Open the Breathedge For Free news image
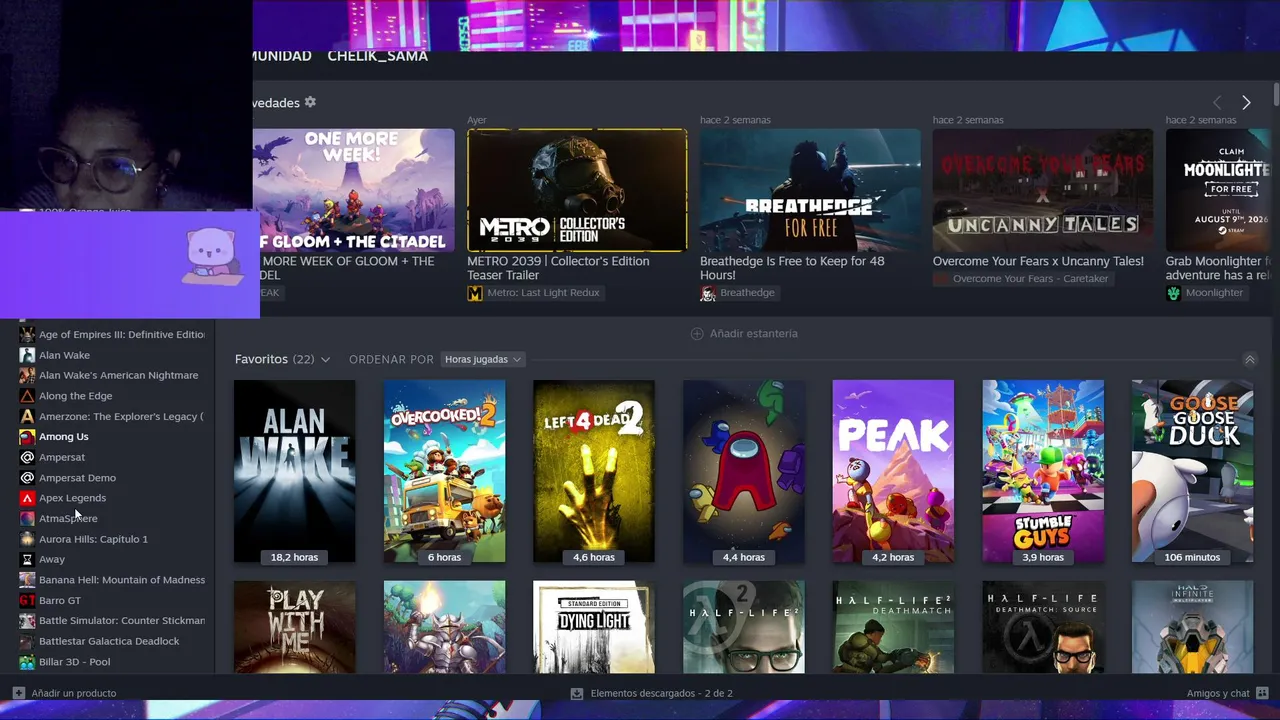 coord(810,190)
